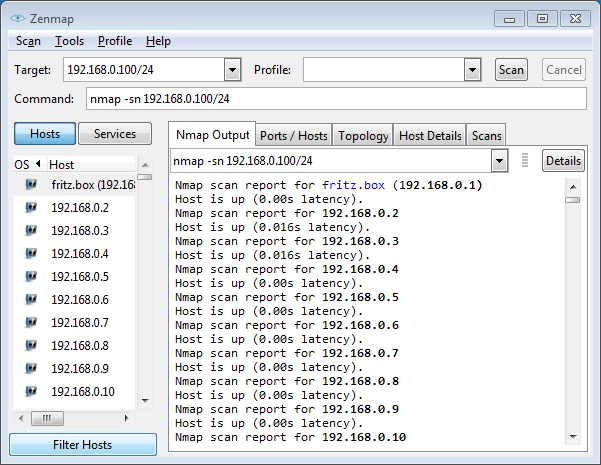Open the Scan menu
The height and width of the screenshot is (465, 601).
coord(28,41)
